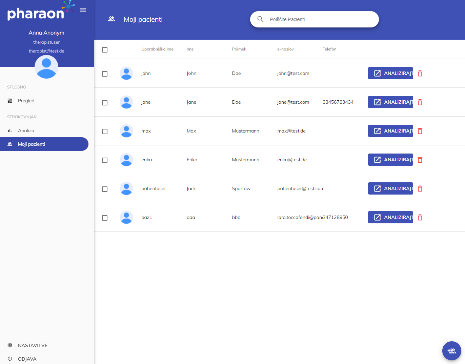
Task: Click the surname Sparrow cell
Action: pos(241,189)
